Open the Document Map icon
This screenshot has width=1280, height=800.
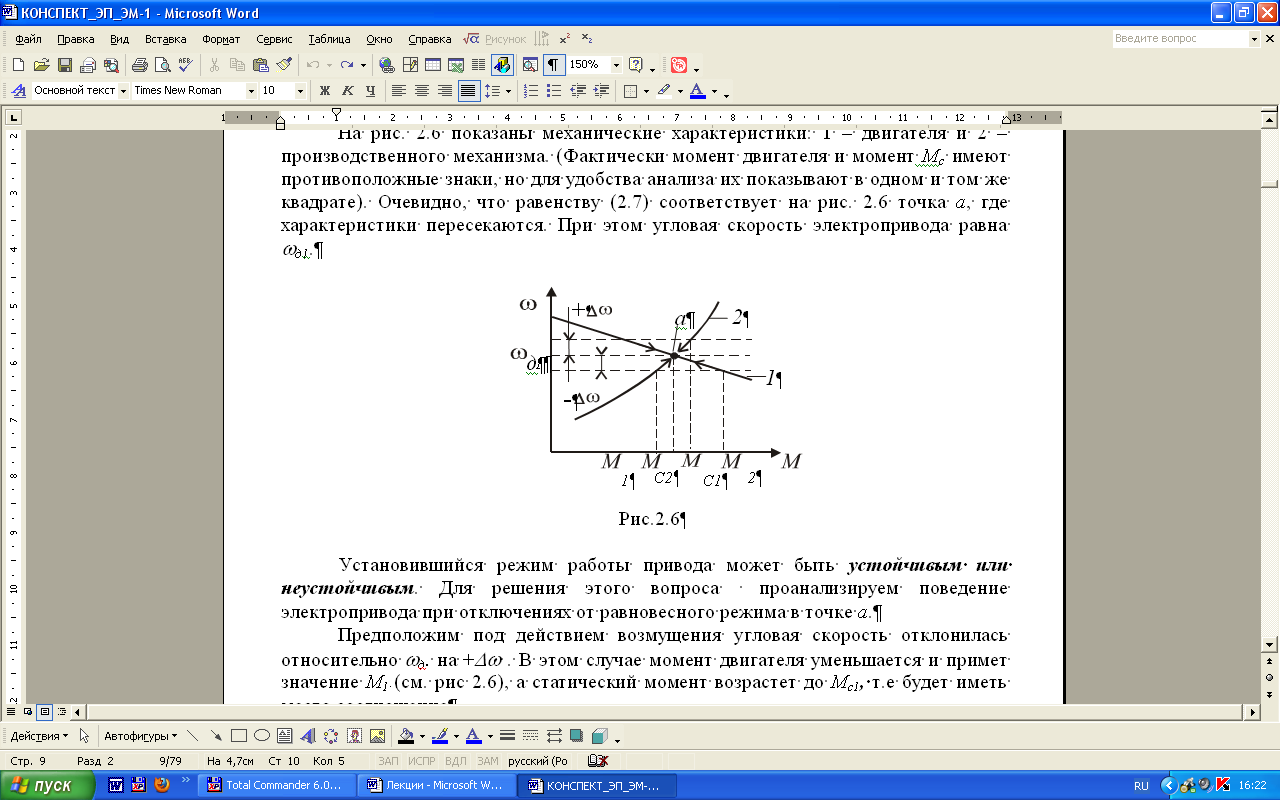click(x=530, y=65)
